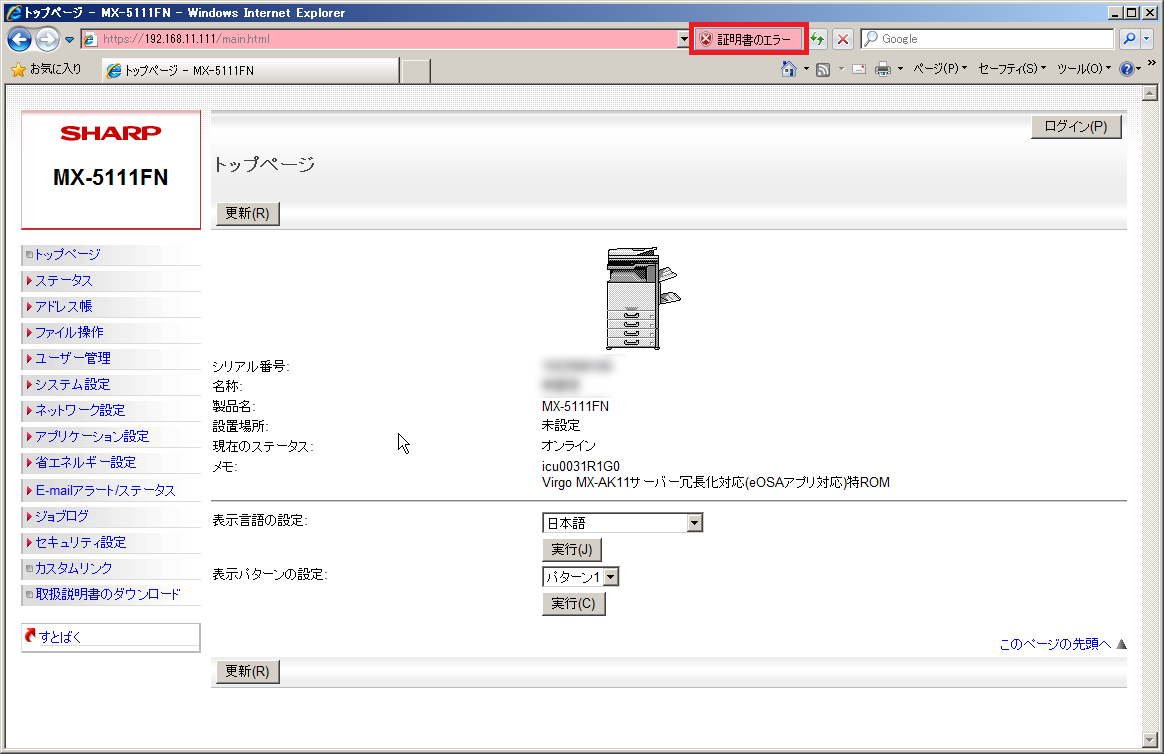
Task: Open ジョブログ in the sidebar
Action: [62, 517]
